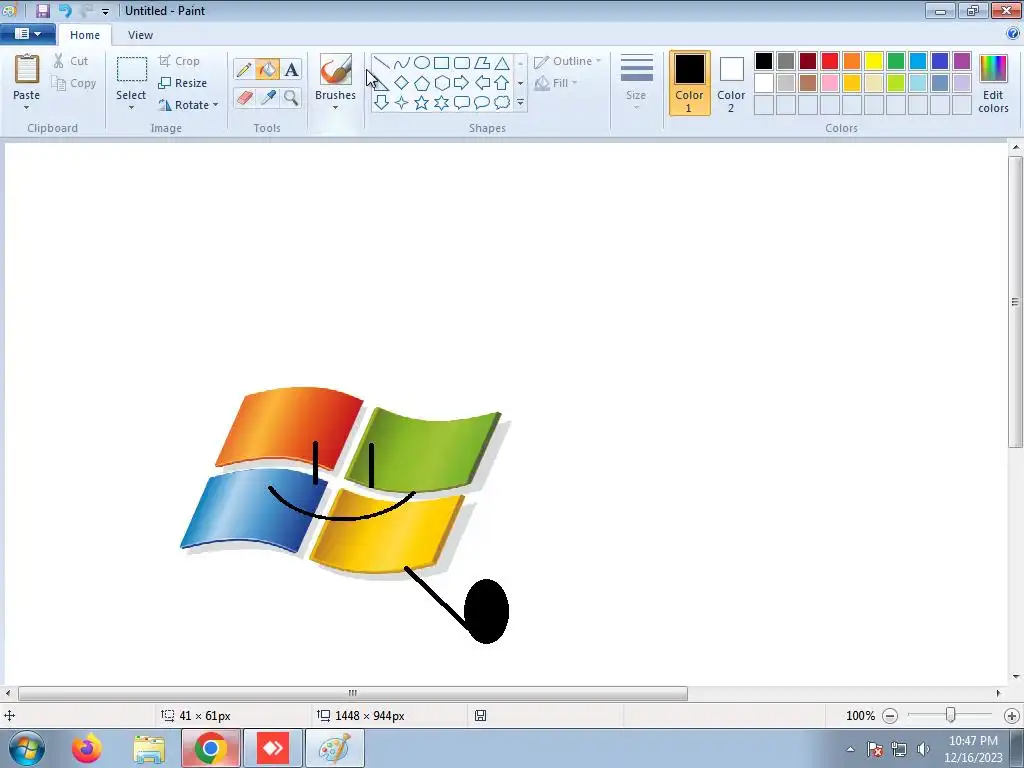
Task: Pick the Hexagon shape
Action: pos(441,83)
